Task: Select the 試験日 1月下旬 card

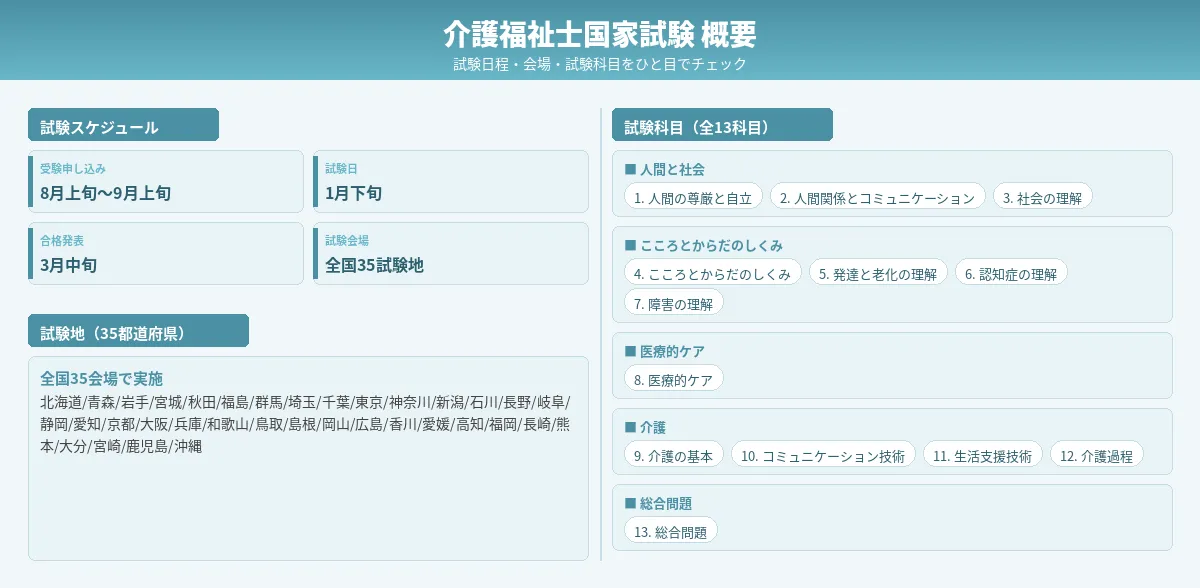Action: [451, 181]
